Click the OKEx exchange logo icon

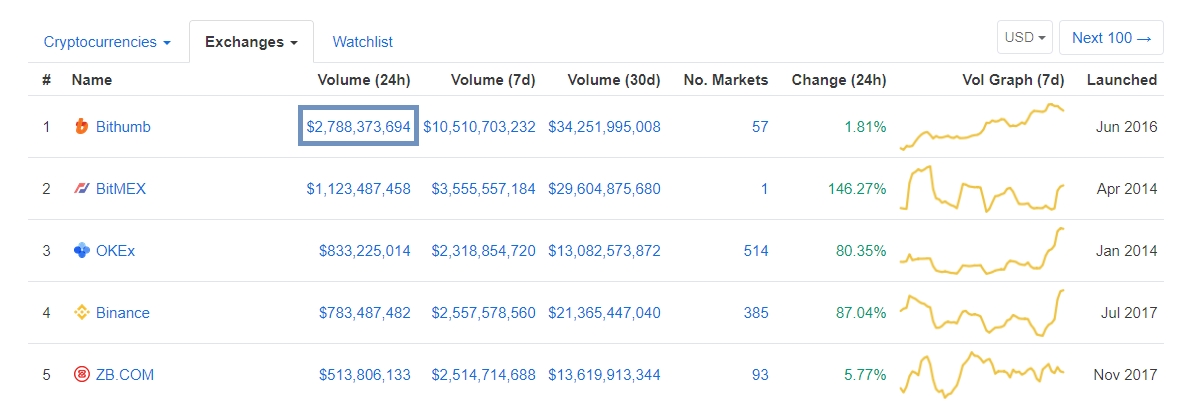click(82, 251)
